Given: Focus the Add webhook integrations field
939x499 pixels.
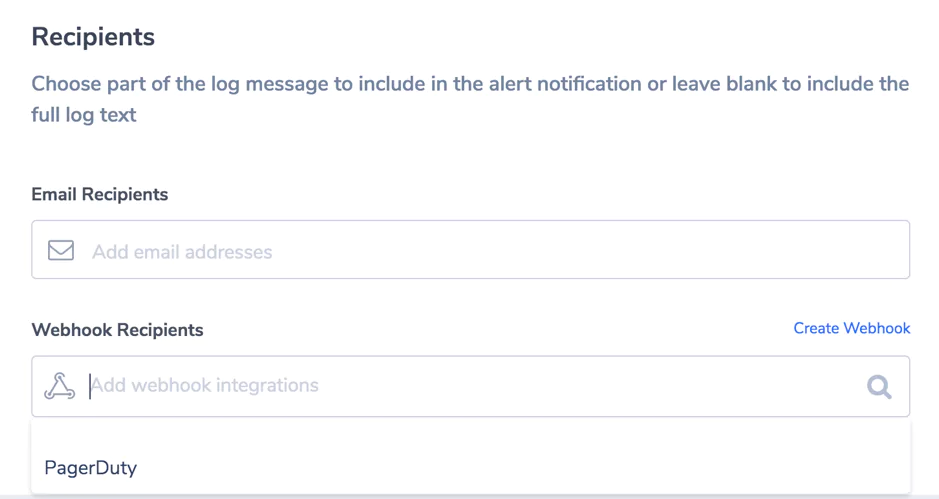Looking at the screenshot, I should 471,386.
